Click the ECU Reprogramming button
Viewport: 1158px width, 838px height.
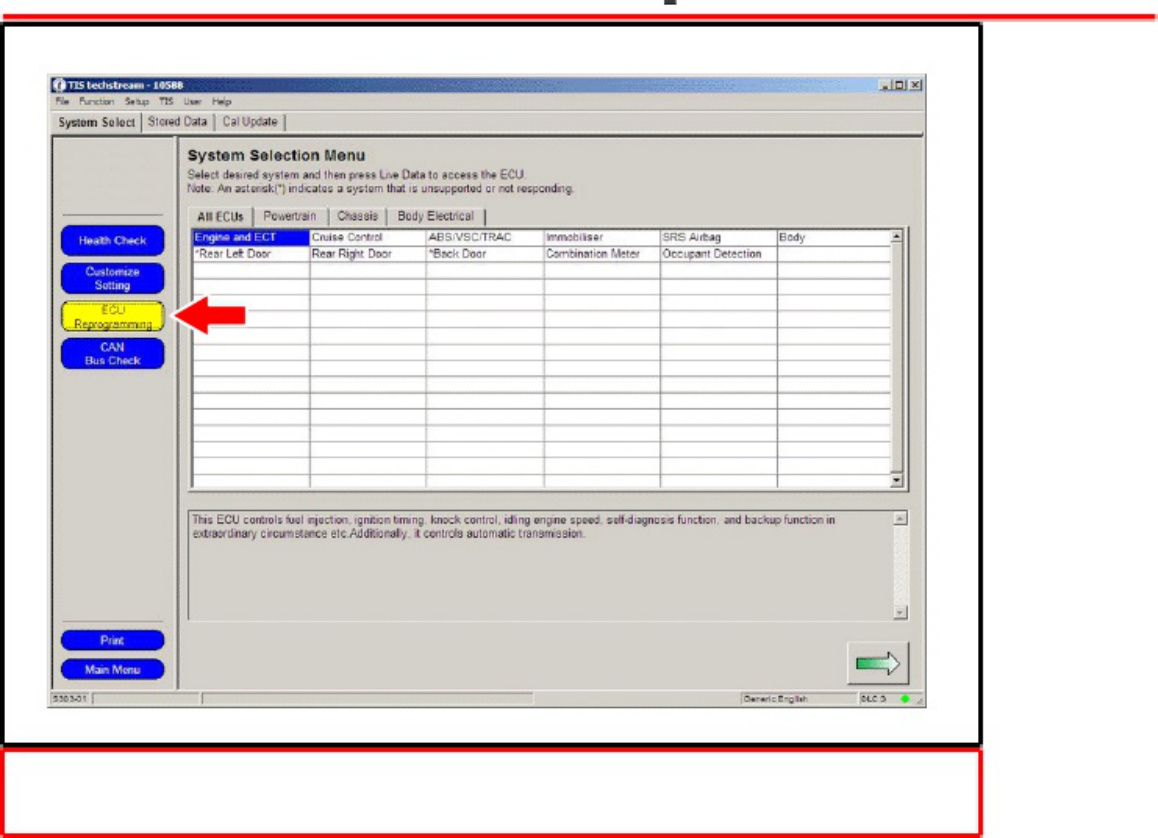point(112,317)
